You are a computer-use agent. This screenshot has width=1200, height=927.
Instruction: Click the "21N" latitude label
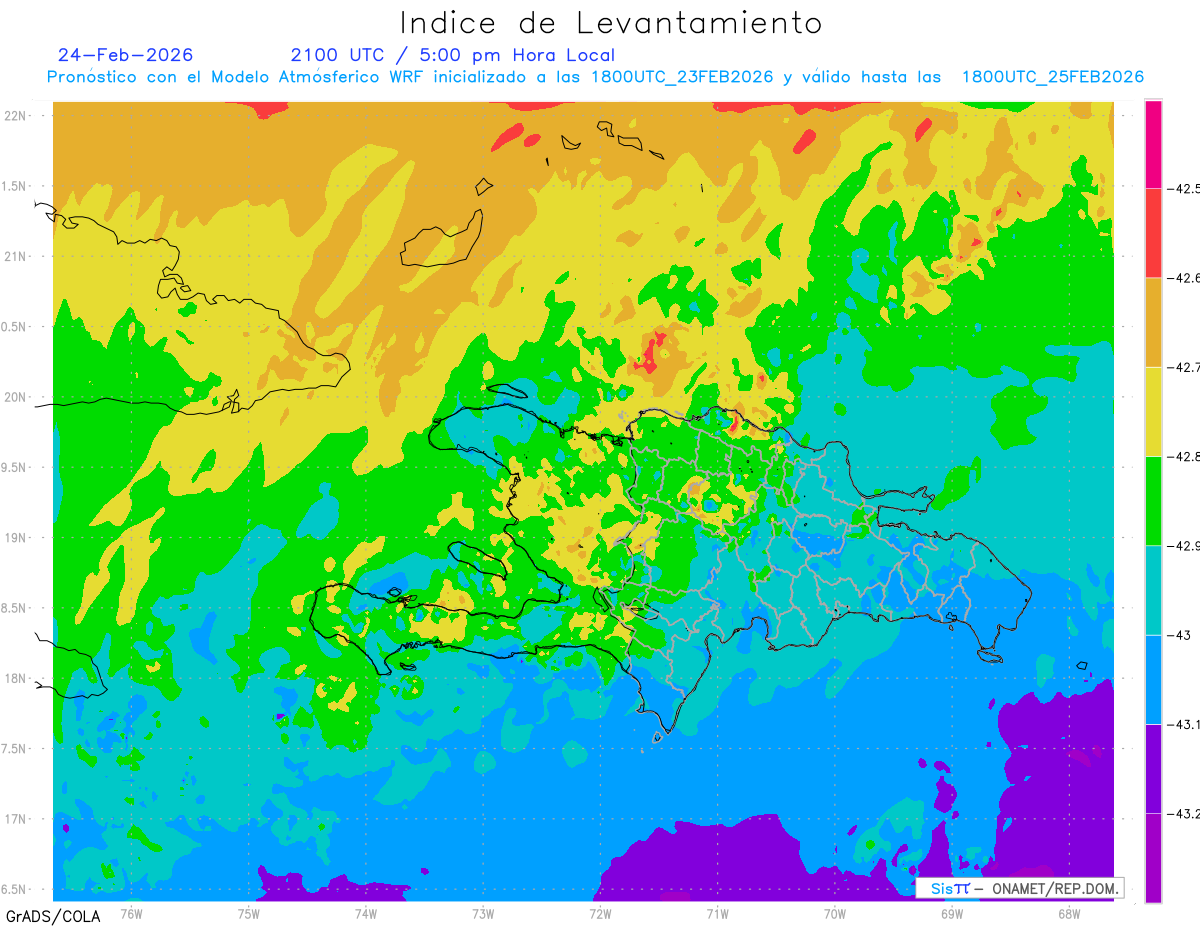coord(17,256)
